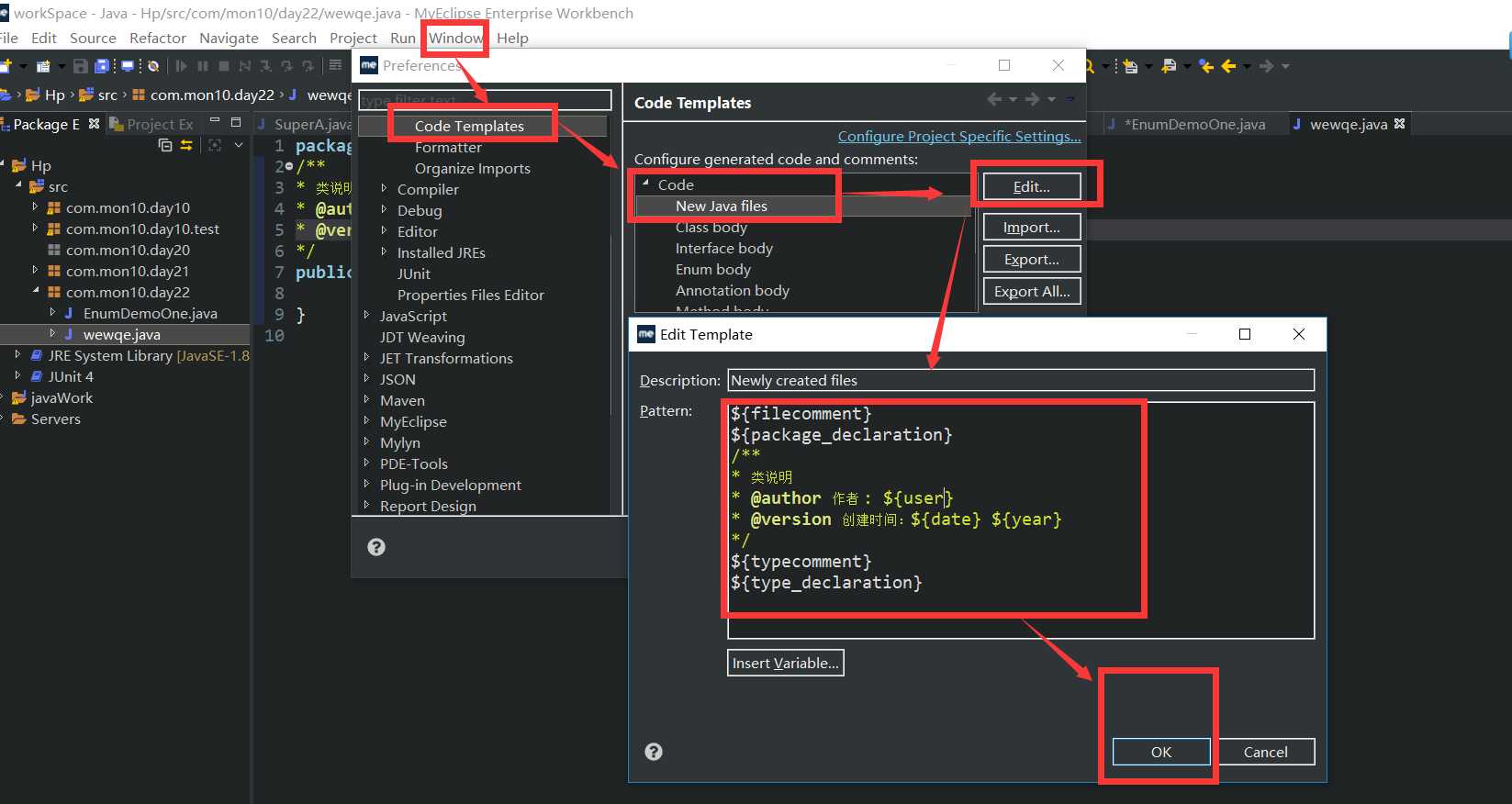Click the Step Into toolbar icon
This screenshot has width=1512, height=804.
click(265, 66)
